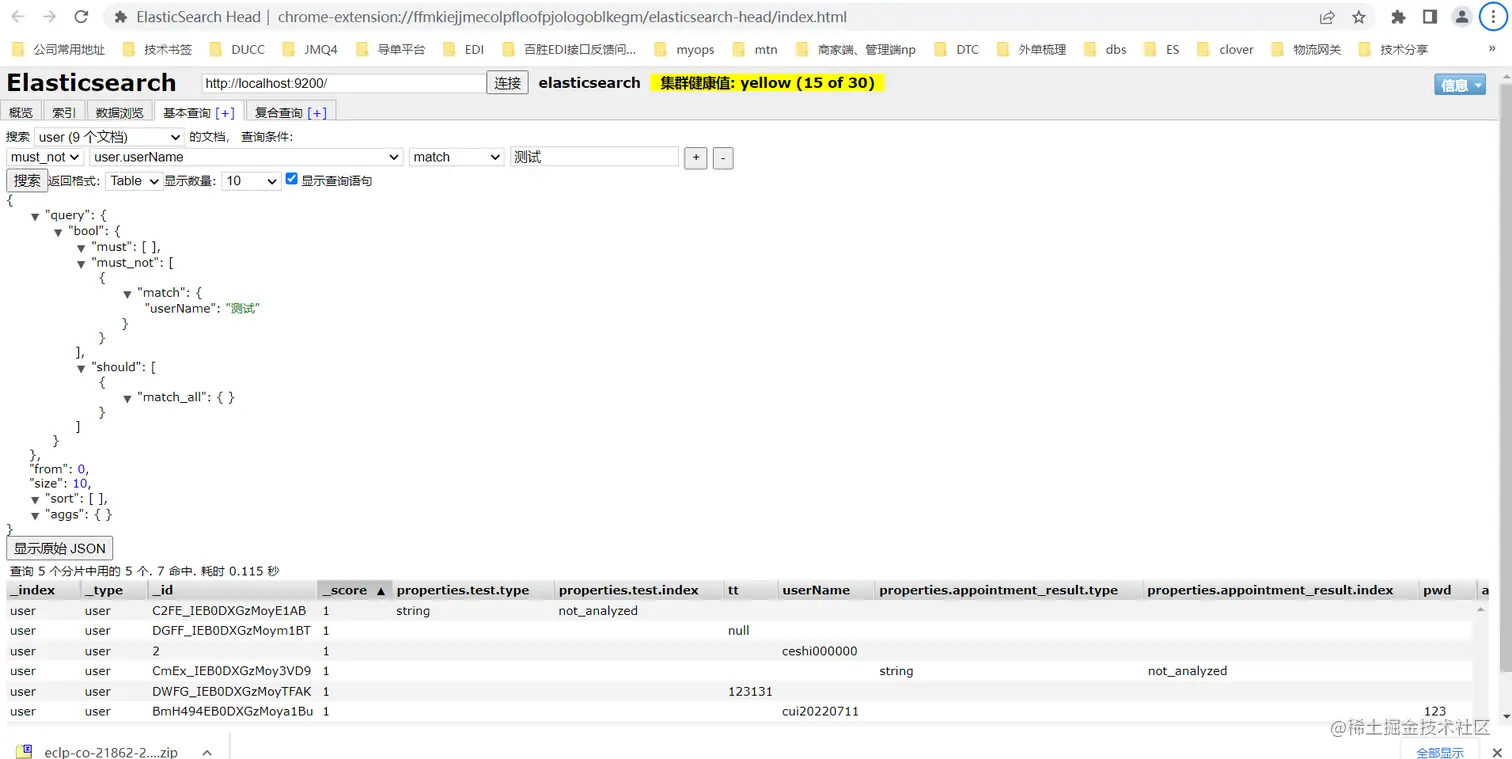The width and height of the screenshot is (1512, 759).
Task: Toggle the "aggs" JSON node triangle
Action: 35,516
